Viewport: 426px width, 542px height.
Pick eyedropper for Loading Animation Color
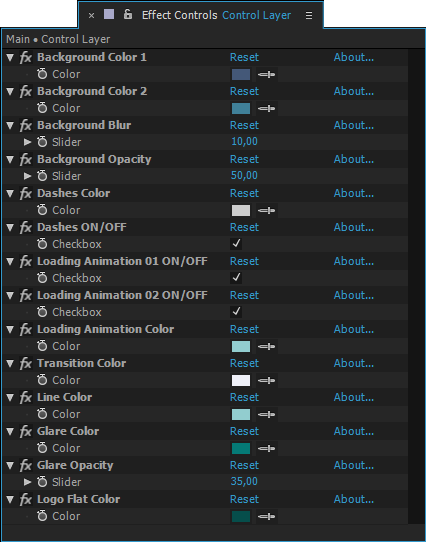tap(267, 346)
